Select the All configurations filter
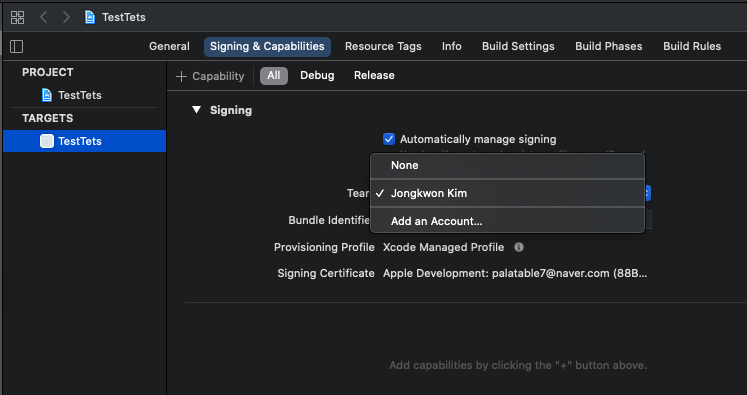 point(274,75)
